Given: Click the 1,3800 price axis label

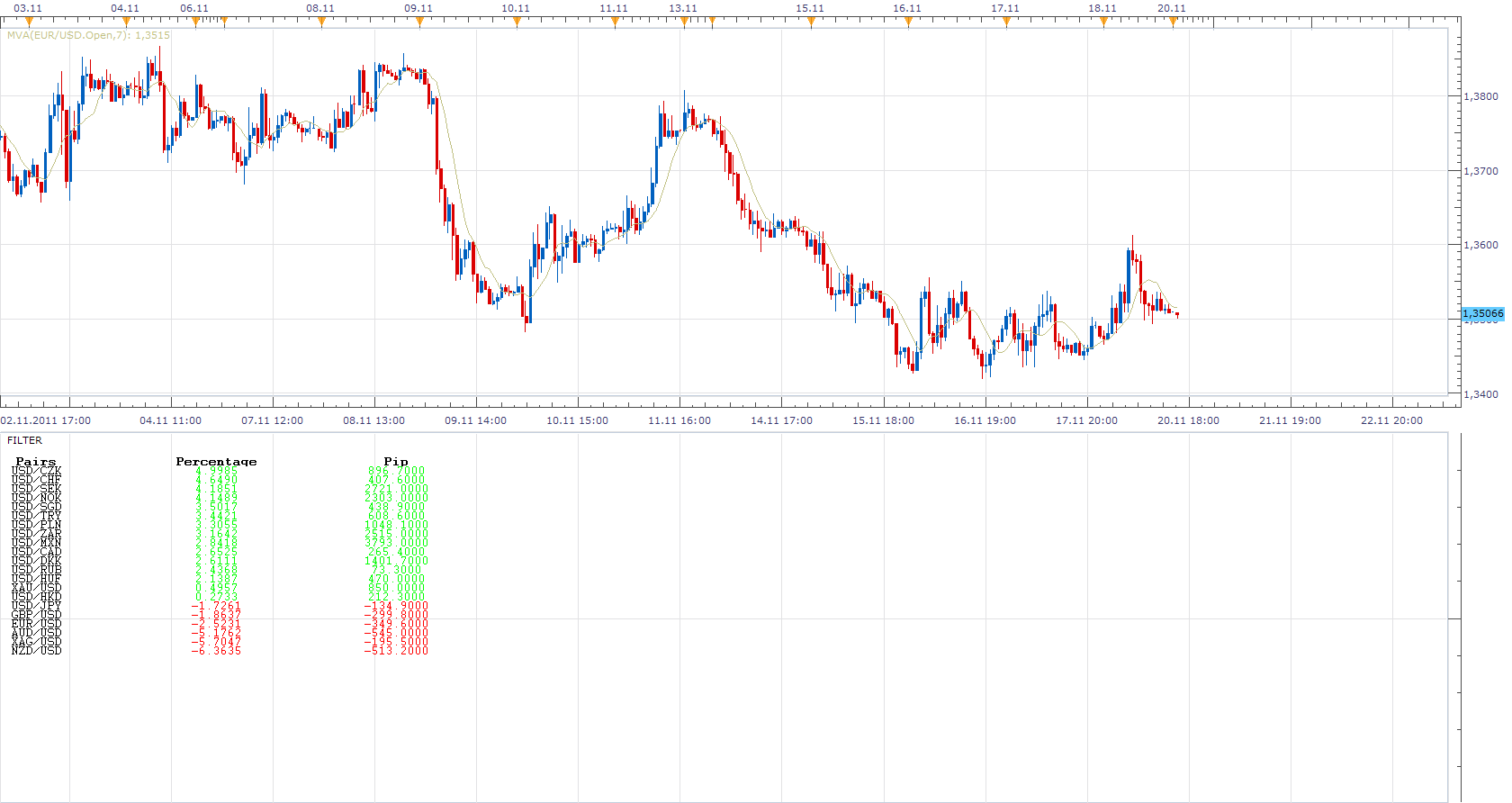Looking at the screenshot, I should [1481, 96].
